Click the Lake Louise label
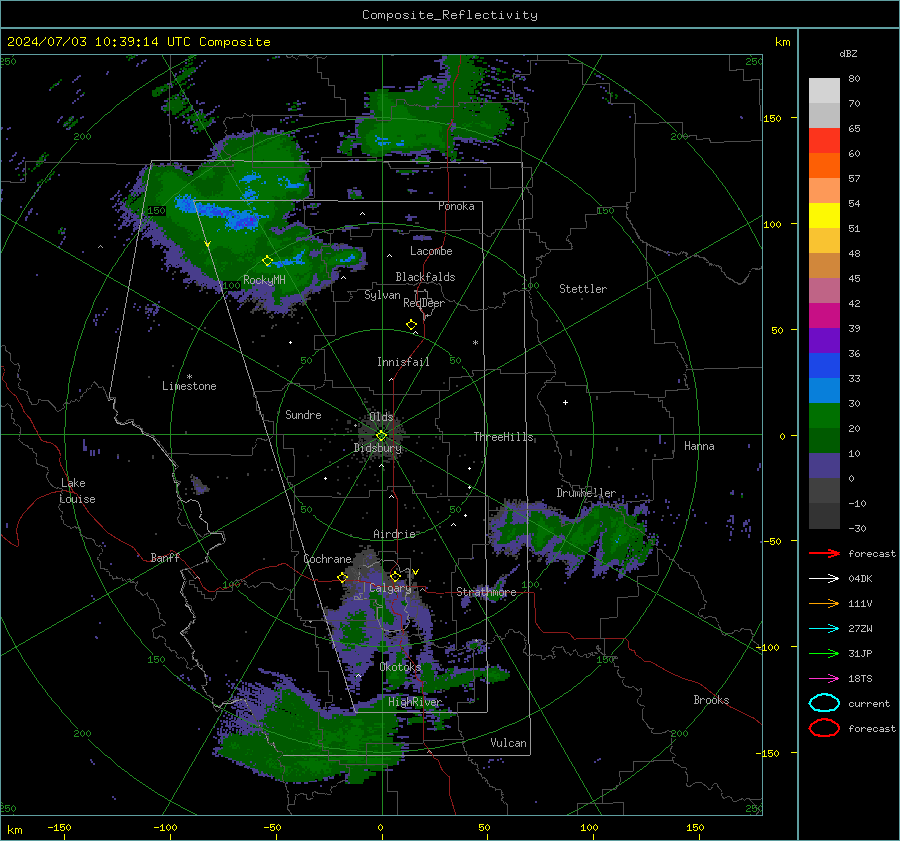900x841 pixels. [x=77, y=491]
